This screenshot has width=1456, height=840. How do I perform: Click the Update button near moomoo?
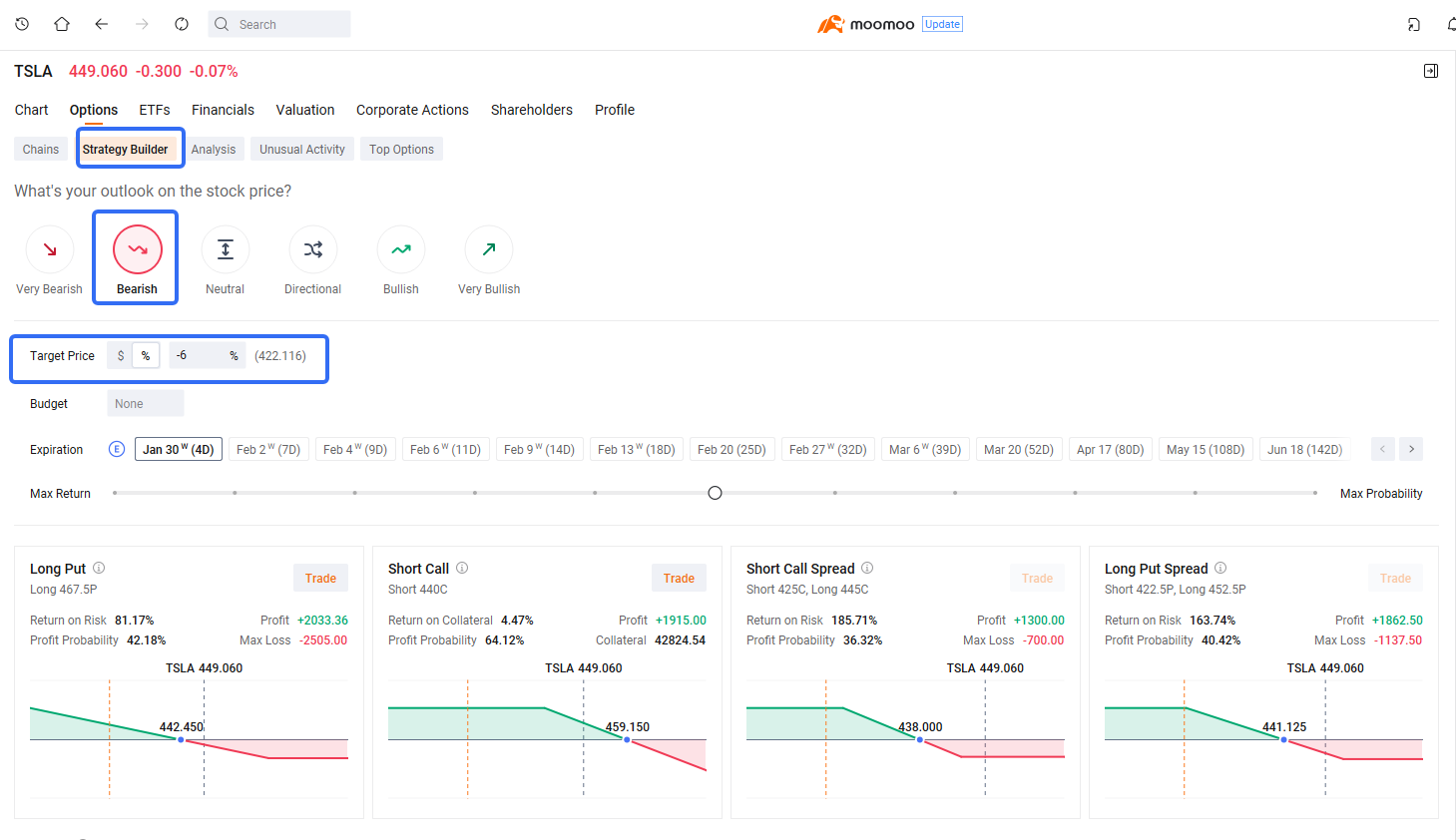click(942, 24)
